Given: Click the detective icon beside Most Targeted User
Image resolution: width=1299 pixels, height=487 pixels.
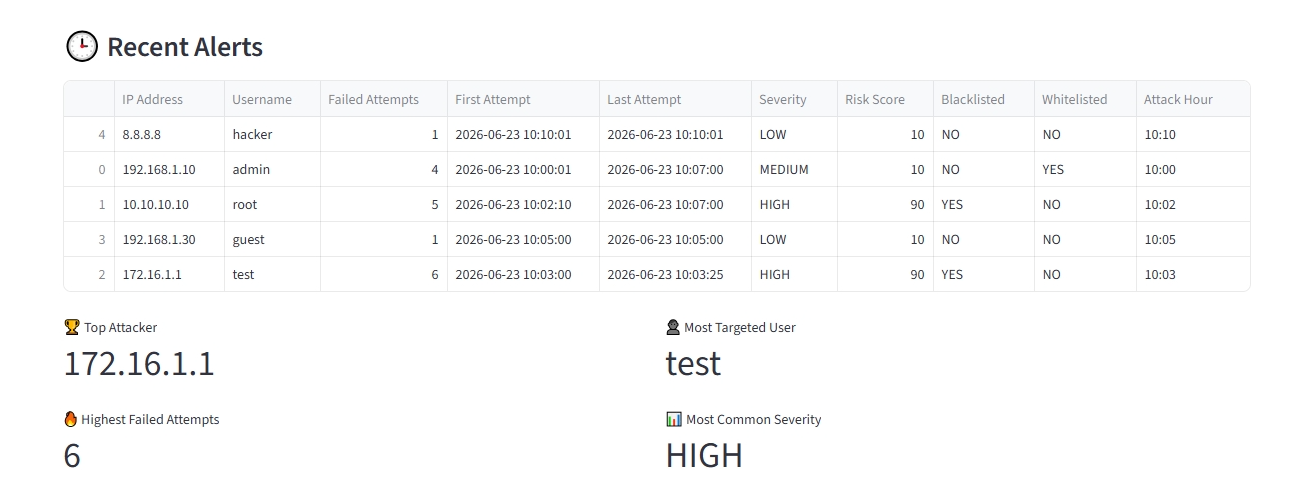Looking at the screenshot, I should pyautogui.click(x=673, y=327).
